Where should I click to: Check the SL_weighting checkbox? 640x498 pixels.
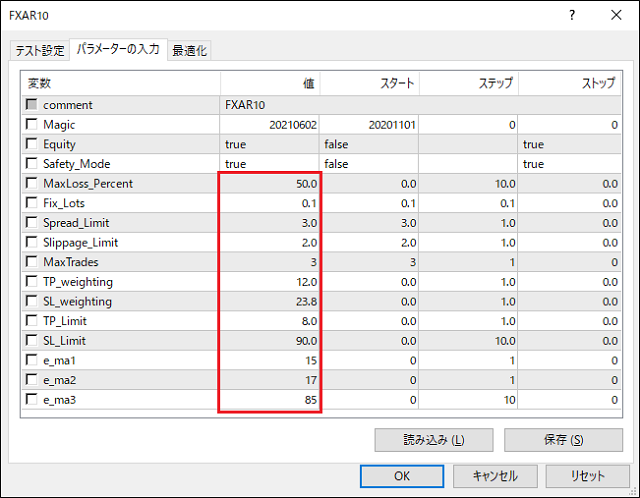[31, 301]
